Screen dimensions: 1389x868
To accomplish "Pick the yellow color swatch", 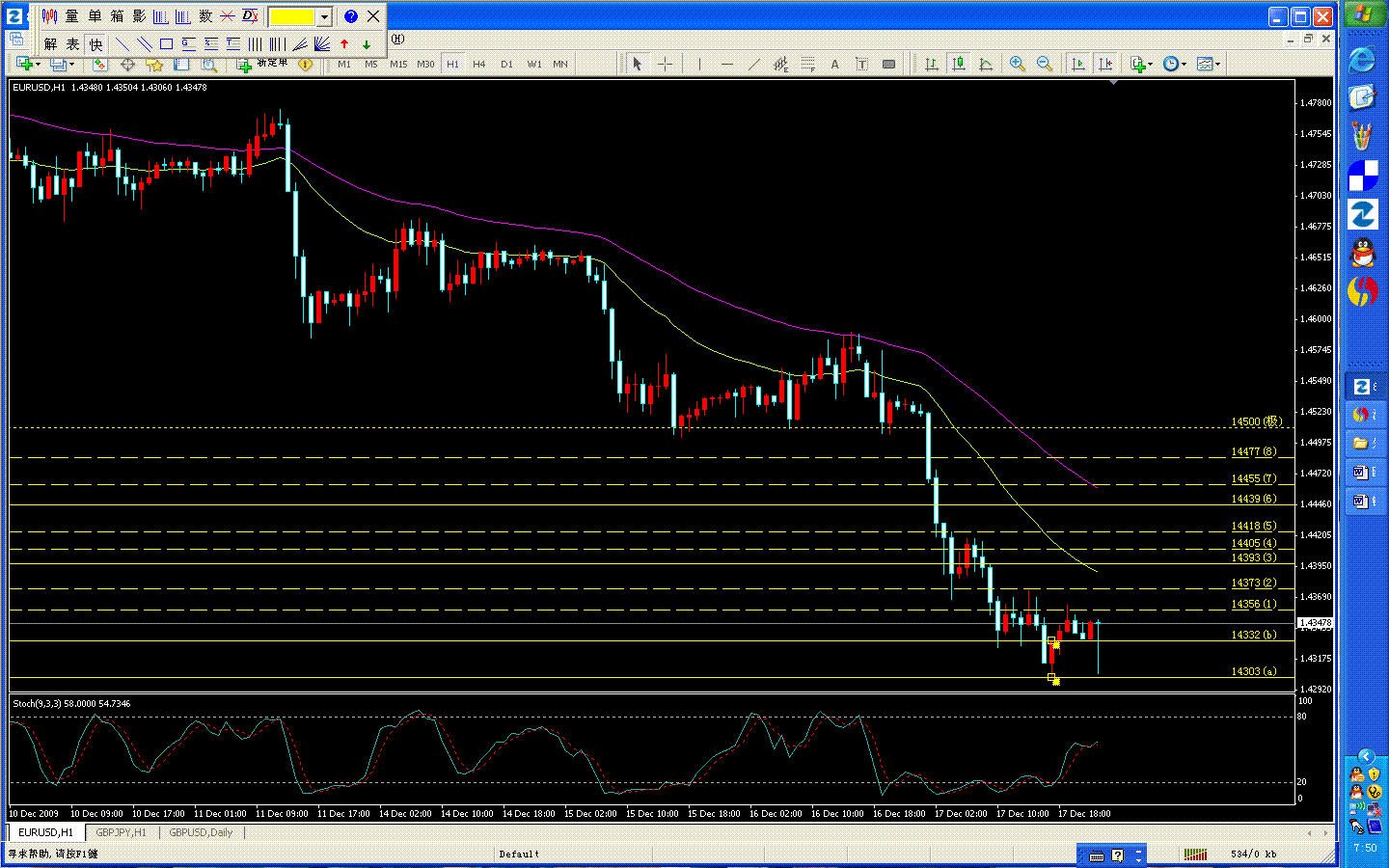I will (292, 16).
